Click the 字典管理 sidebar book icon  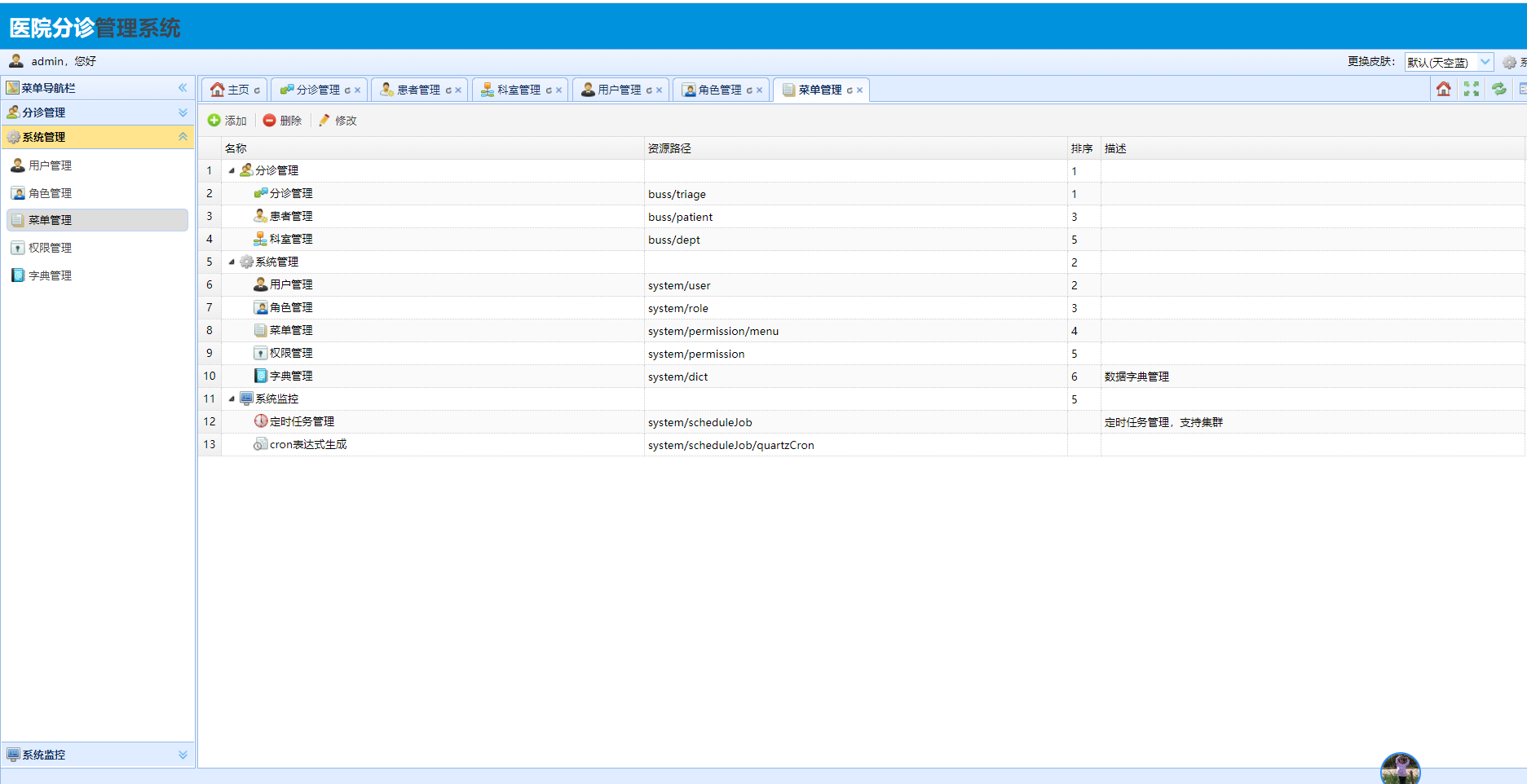(18, 275)
